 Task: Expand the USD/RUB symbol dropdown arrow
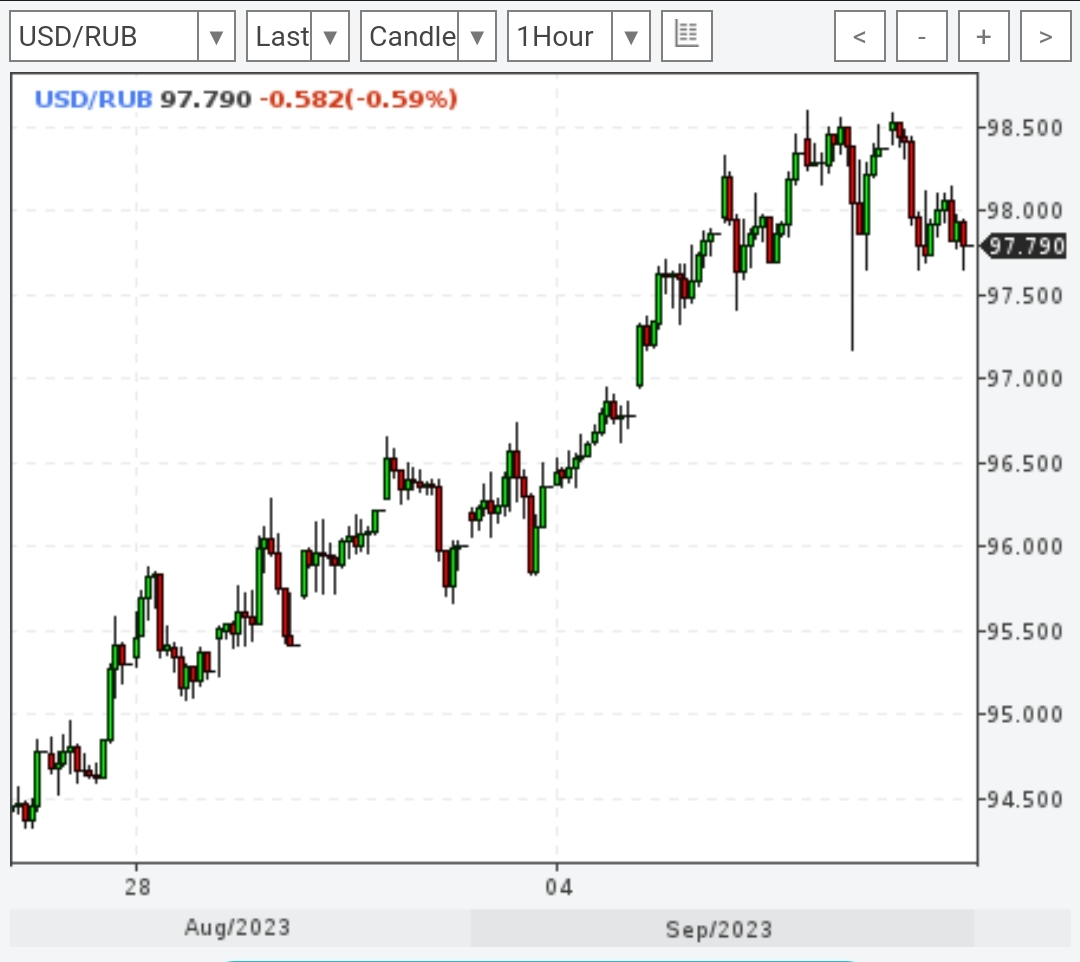(215, 37)
